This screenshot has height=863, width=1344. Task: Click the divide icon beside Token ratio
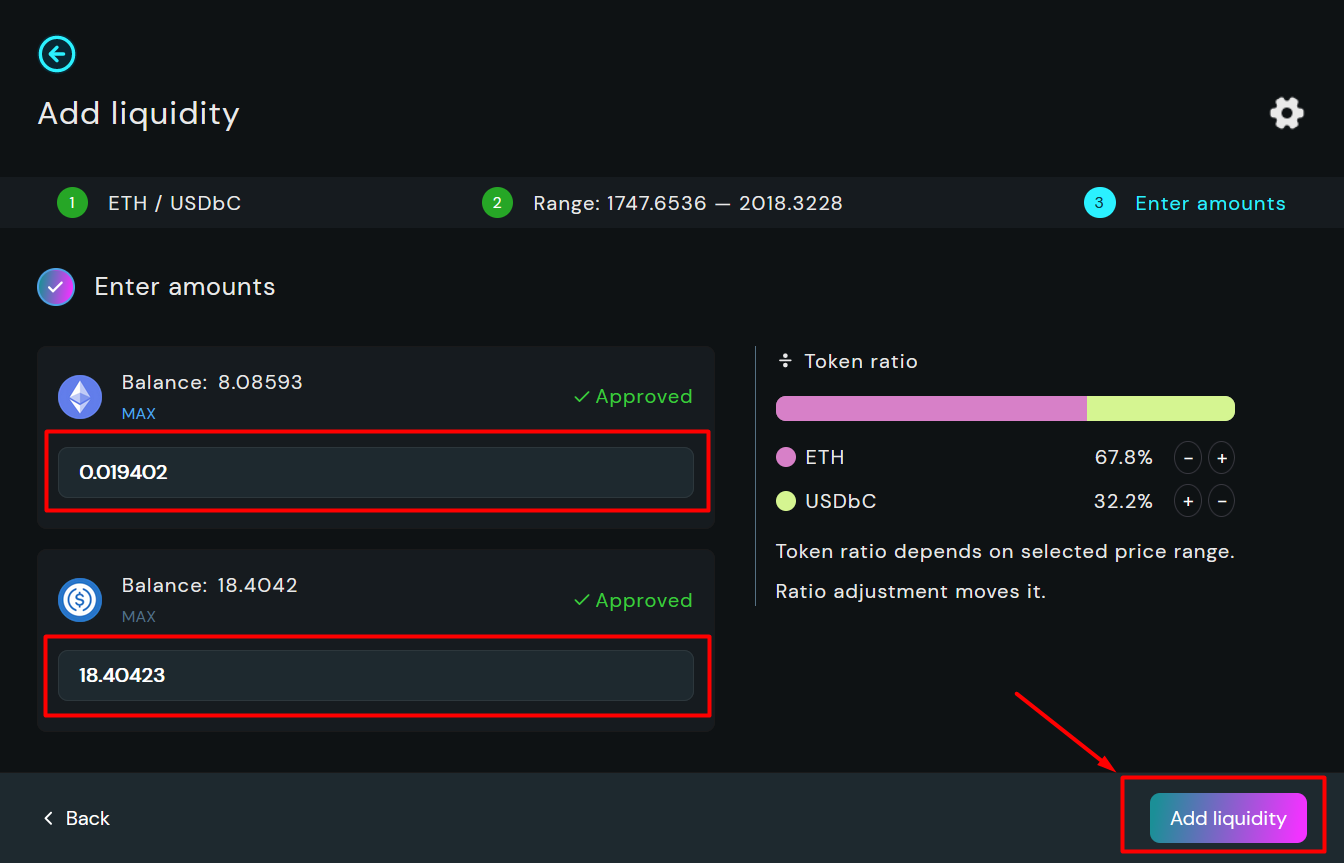[x=785, y=361]
